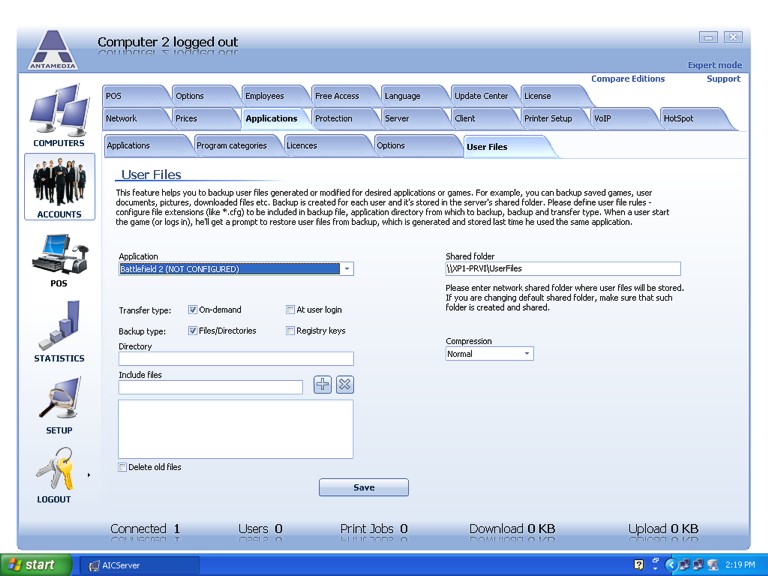Select the main Applications tab
The height and width of the screenshot is (576, 768).
pyautogui.click(x=273, y=119)
